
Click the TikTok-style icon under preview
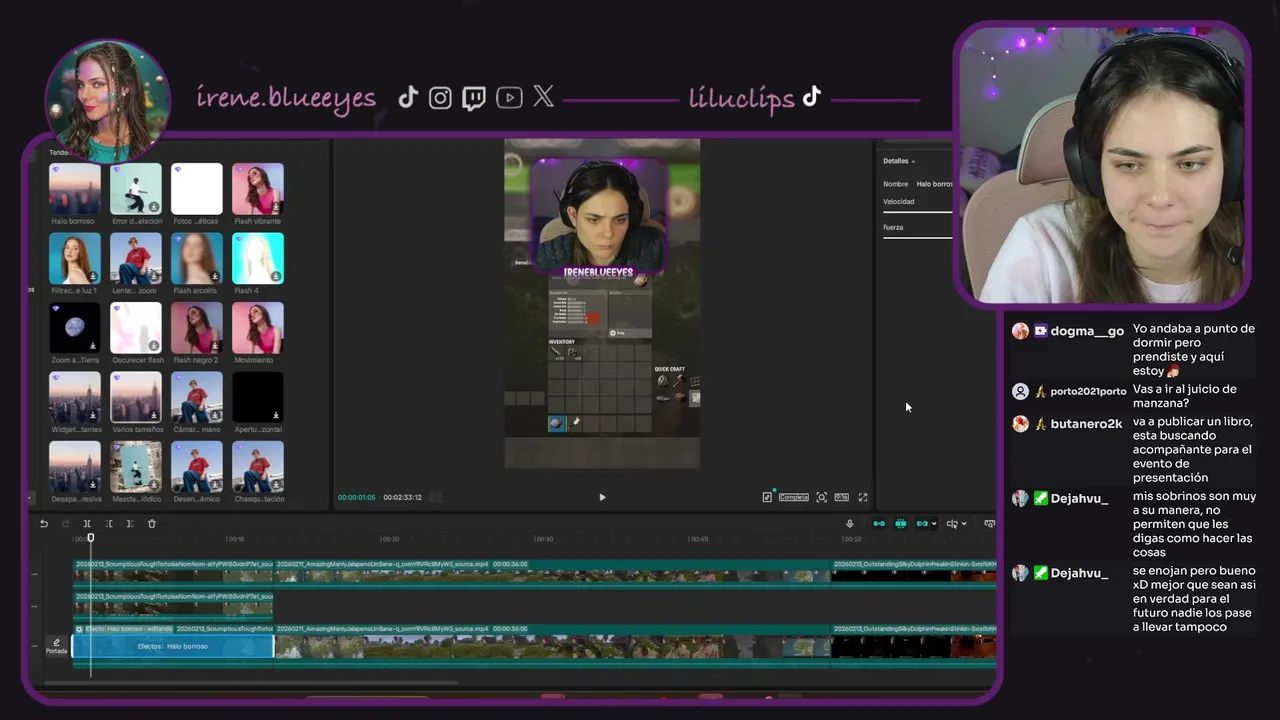pos(767,497)
